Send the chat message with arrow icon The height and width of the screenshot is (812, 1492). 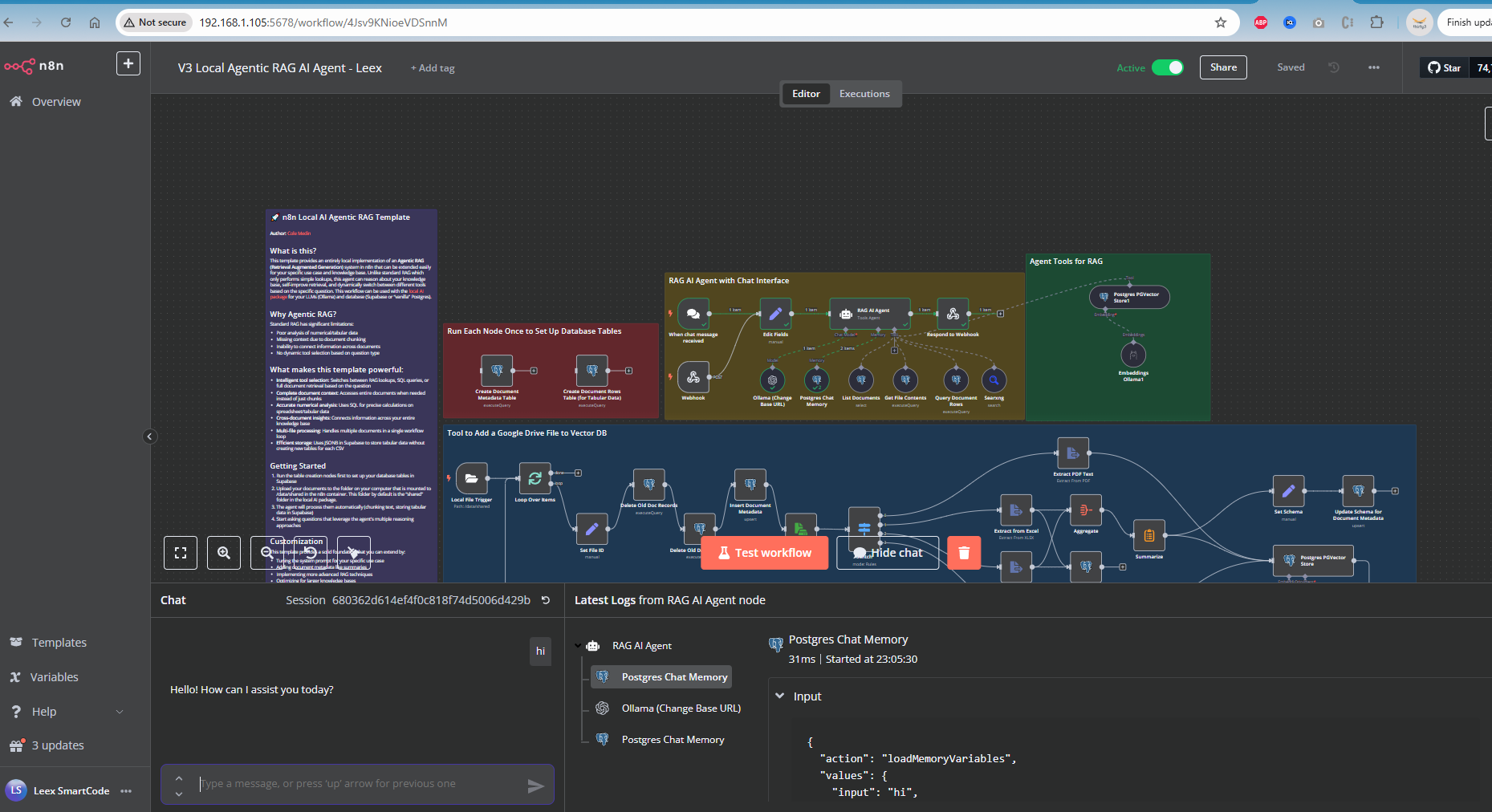[x=535, y=786]
